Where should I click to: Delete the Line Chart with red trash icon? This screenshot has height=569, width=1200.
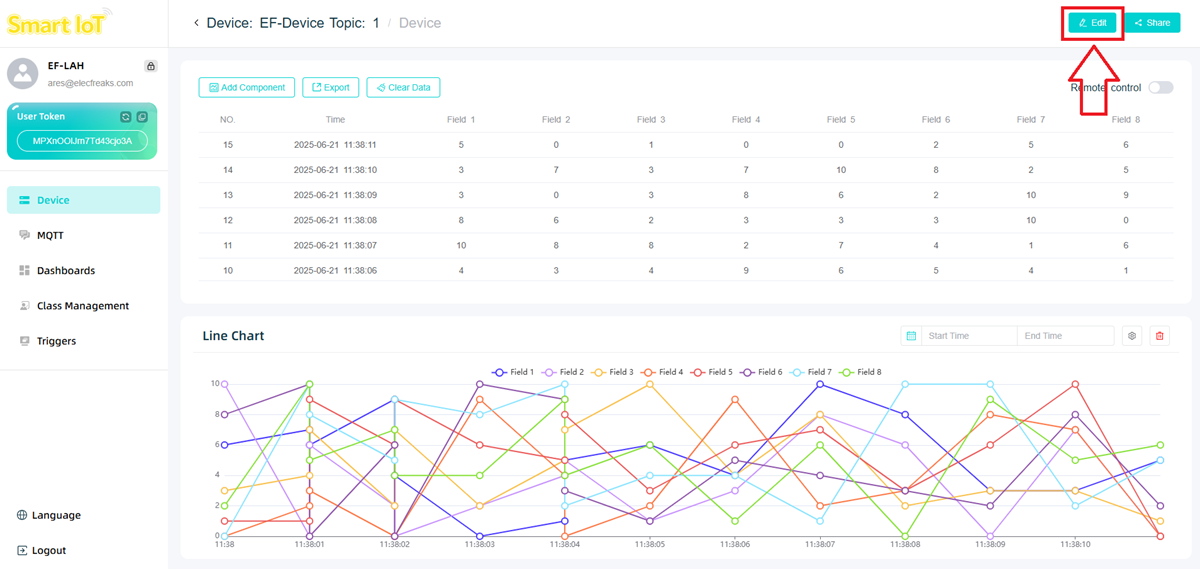click(x=1160, y=336)
